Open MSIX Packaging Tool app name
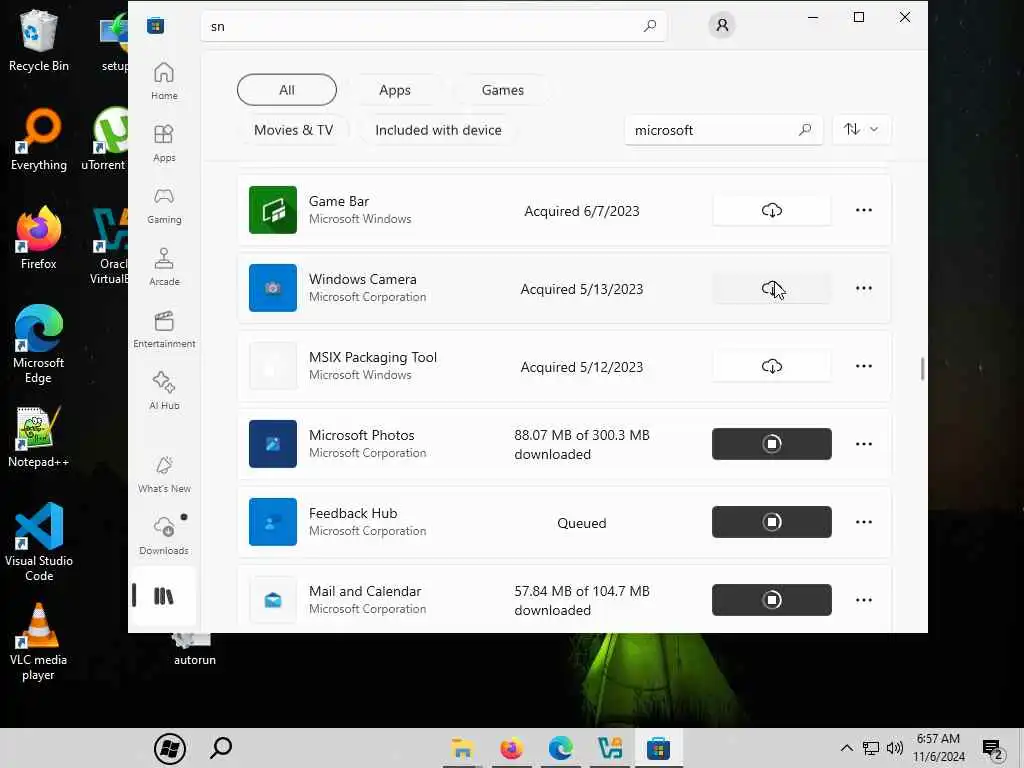 [373, 357]
